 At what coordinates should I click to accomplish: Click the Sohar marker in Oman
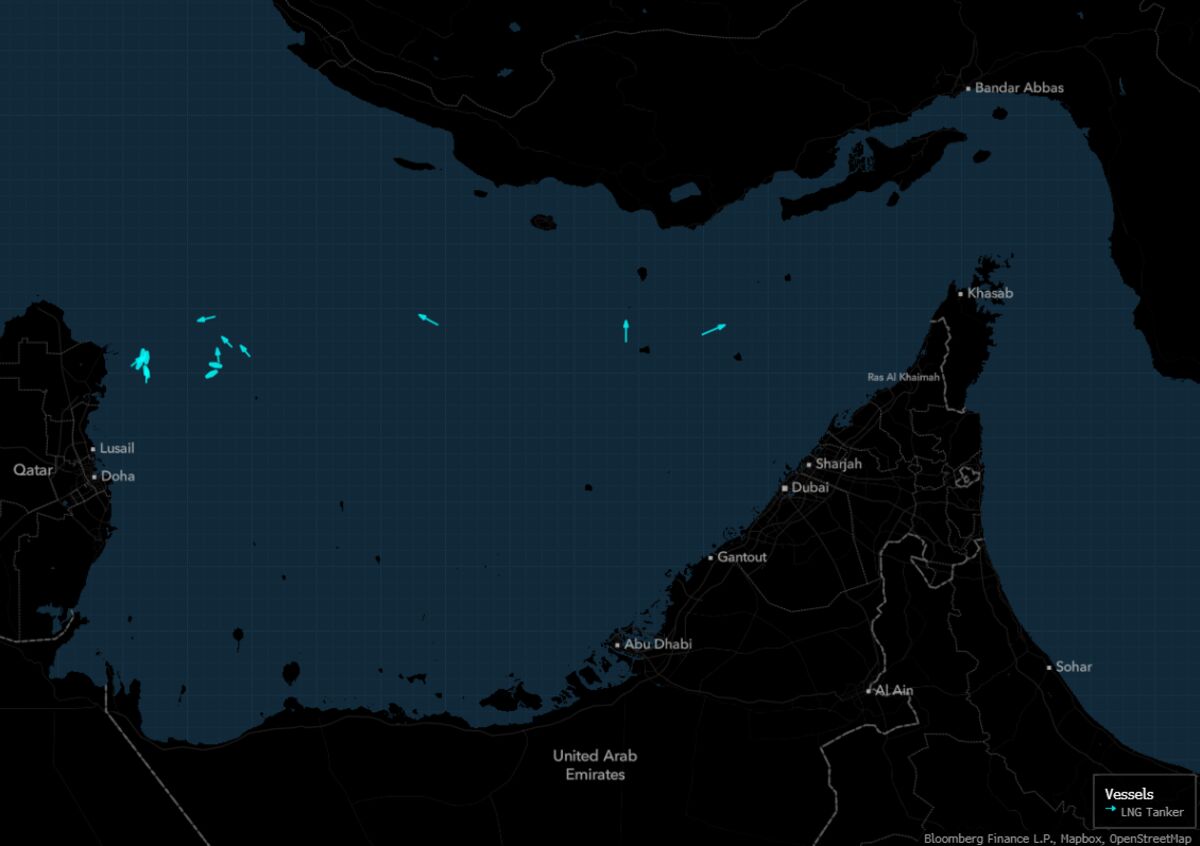point(1049,667)
